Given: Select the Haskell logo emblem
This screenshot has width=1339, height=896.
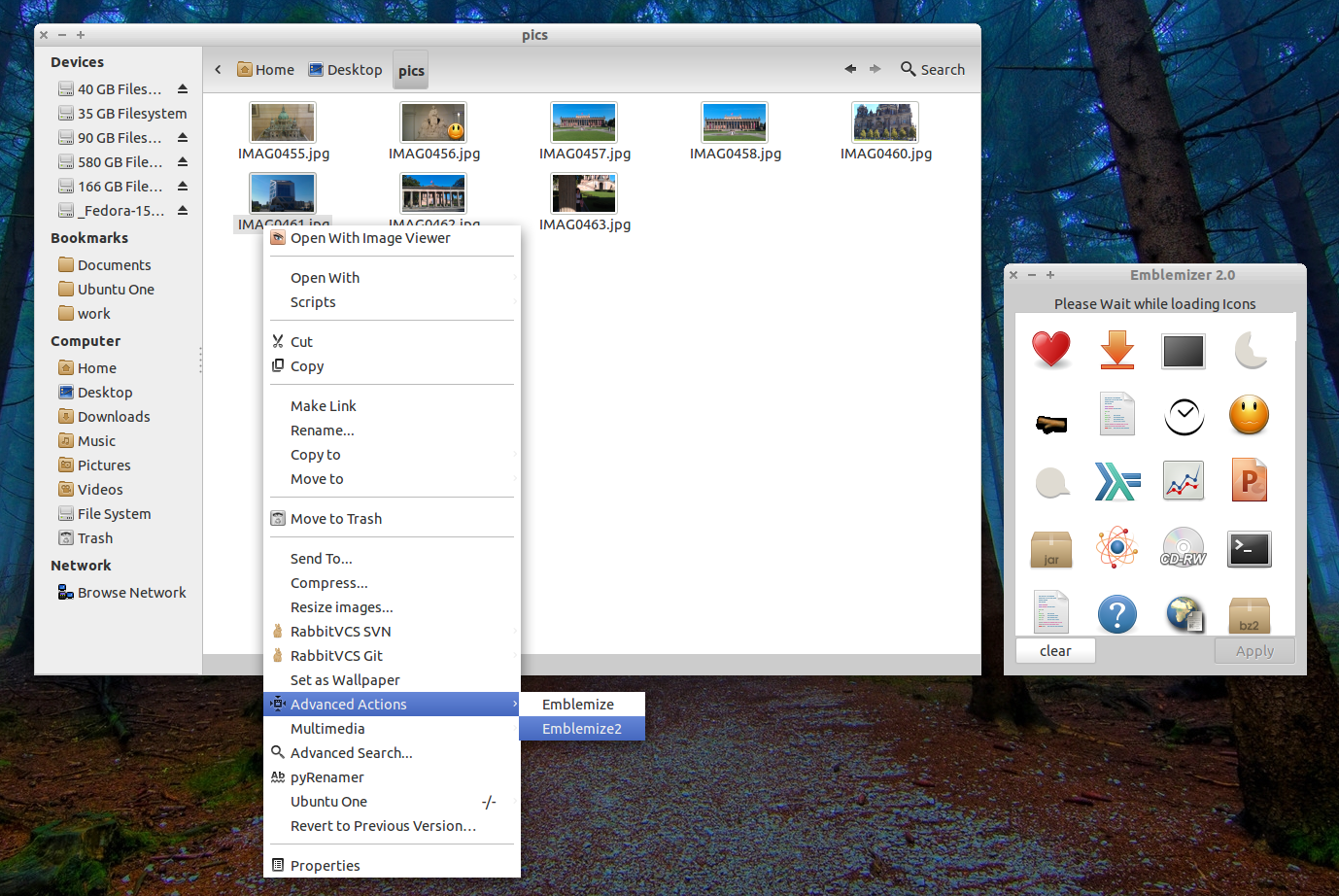Looking at the screenshot, I should click(1116, 480).
